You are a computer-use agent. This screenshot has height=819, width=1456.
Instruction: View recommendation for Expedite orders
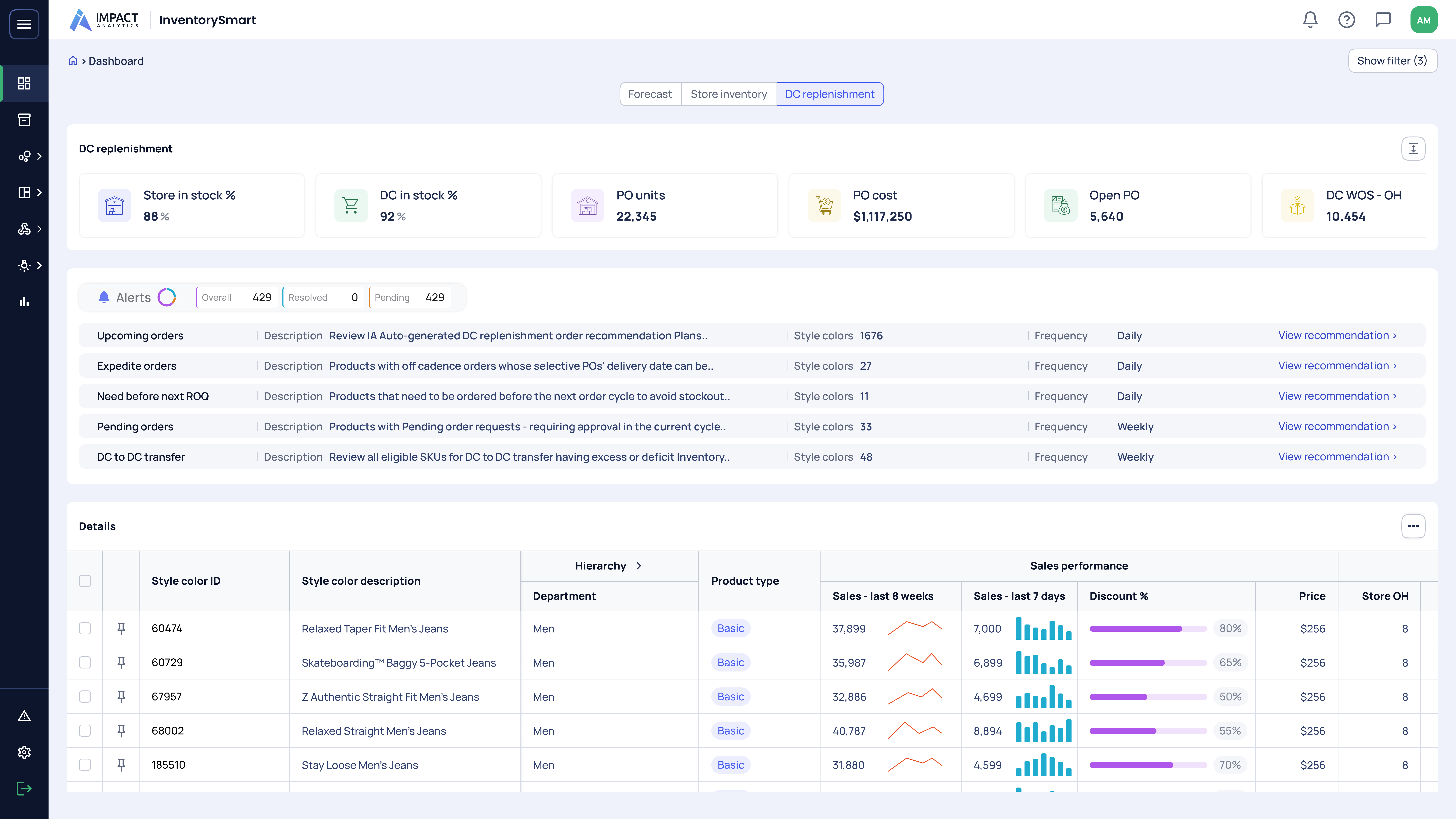tap(1337, 366)
